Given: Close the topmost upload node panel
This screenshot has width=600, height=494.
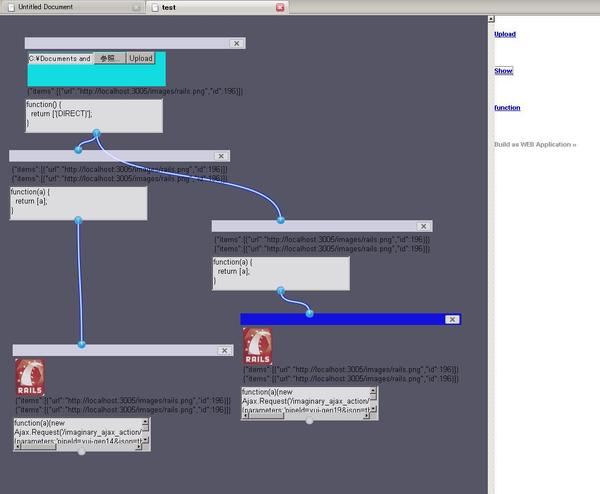Looking at the screenshot, I should [x=236, y=44].
